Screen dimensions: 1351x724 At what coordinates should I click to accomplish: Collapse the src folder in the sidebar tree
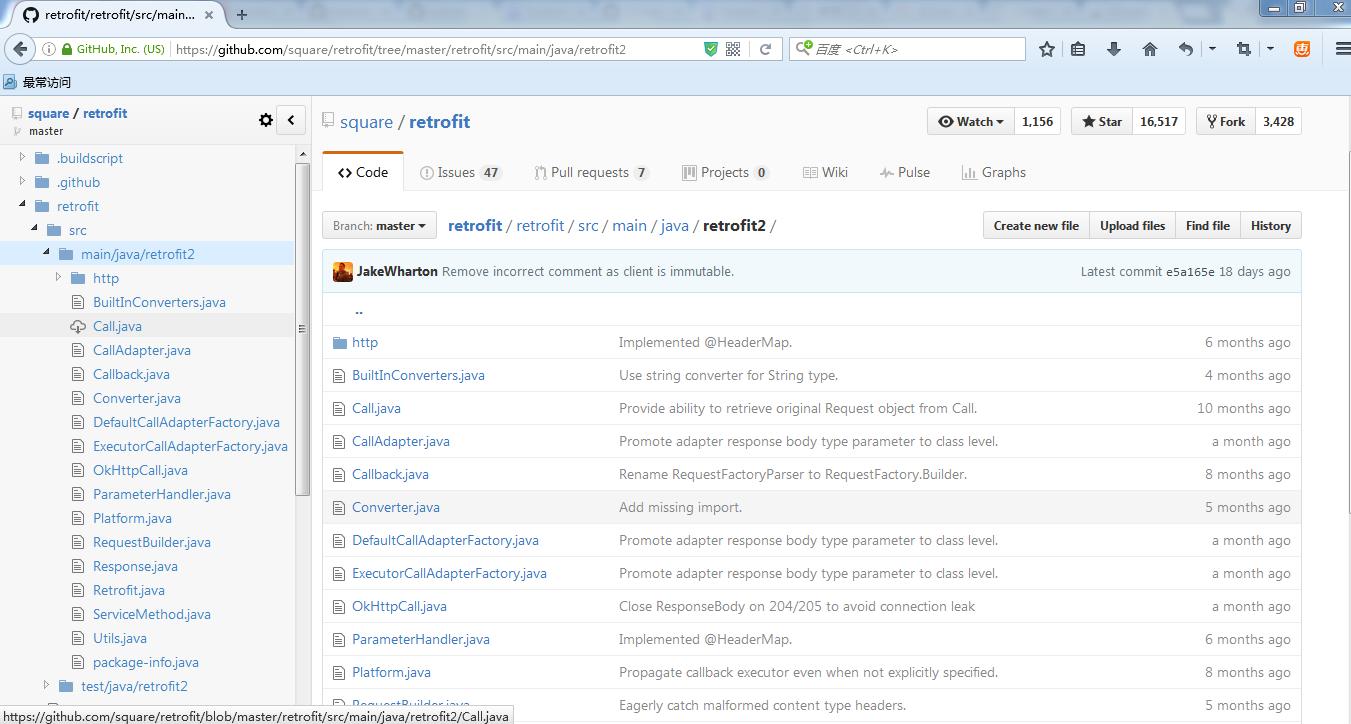(x=34, y=229)
